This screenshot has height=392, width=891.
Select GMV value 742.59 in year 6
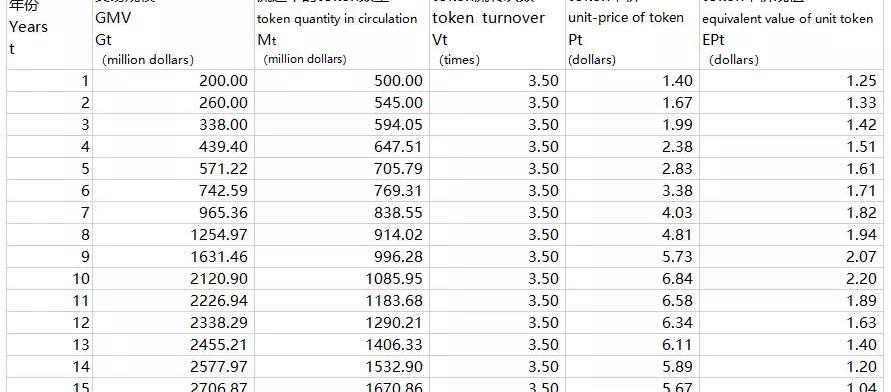click(173, 191)
